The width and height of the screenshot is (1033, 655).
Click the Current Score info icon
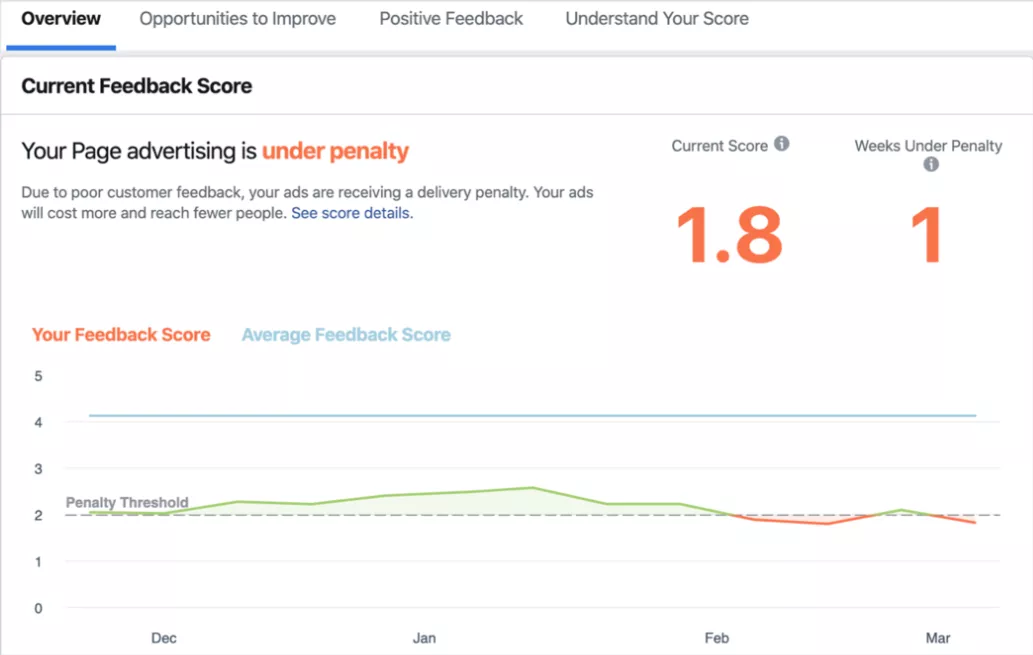click(x=781, y=144)
